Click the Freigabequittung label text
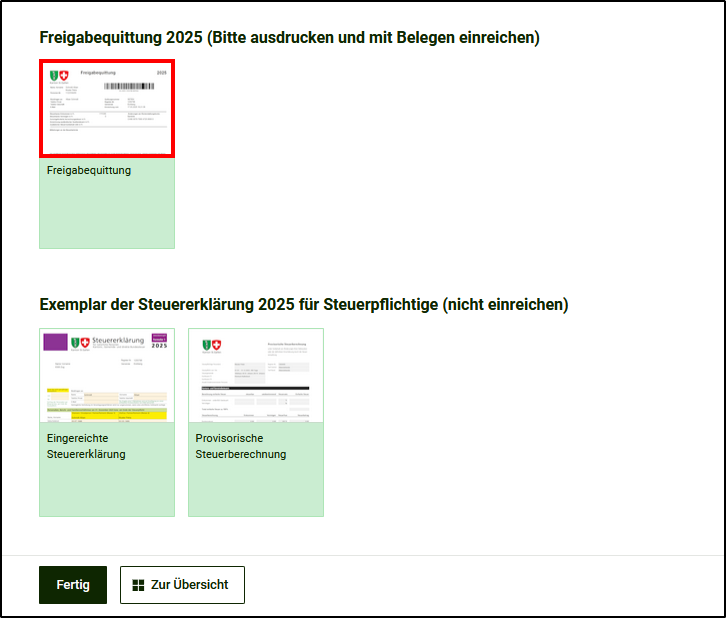Screen dimensions: 726x618 coord(89,170)
